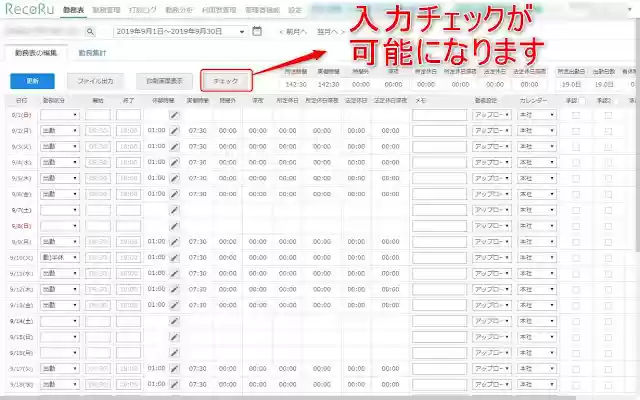Open 出勤 work type dropdown in 9/2 row
Screen dimensions: 640x400
(x=60, y=131)
